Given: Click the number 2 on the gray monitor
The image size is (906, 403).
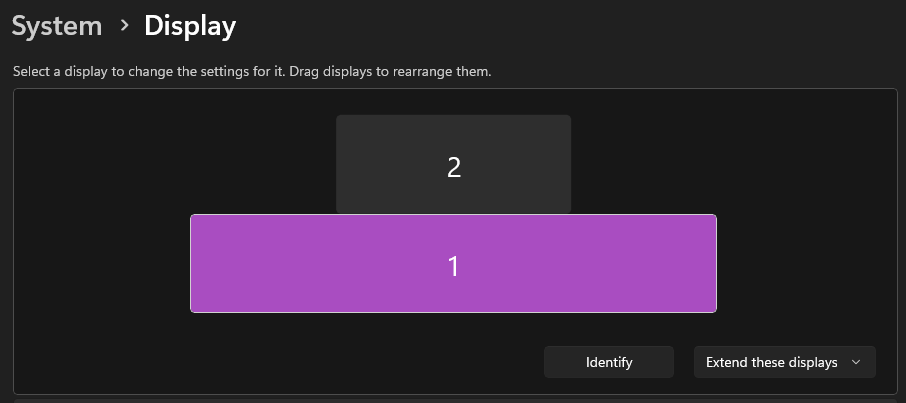Looking at the screenshot, I should (x=454, y=167).
